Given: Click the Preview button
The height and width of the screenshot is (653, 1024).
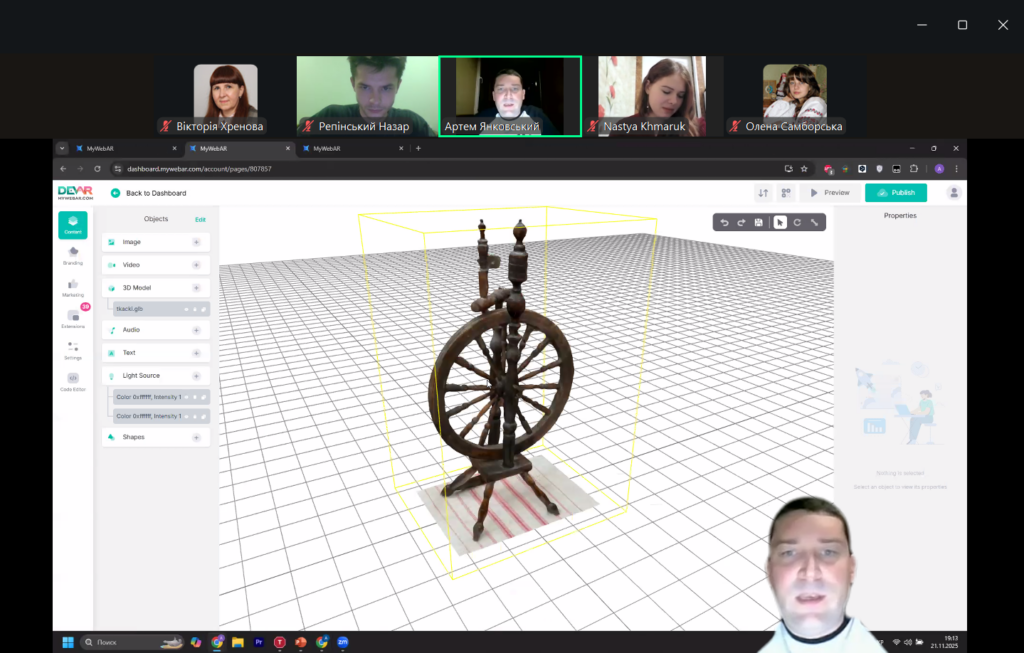Looking at the screenshot, I should click(x=829, y=193).
